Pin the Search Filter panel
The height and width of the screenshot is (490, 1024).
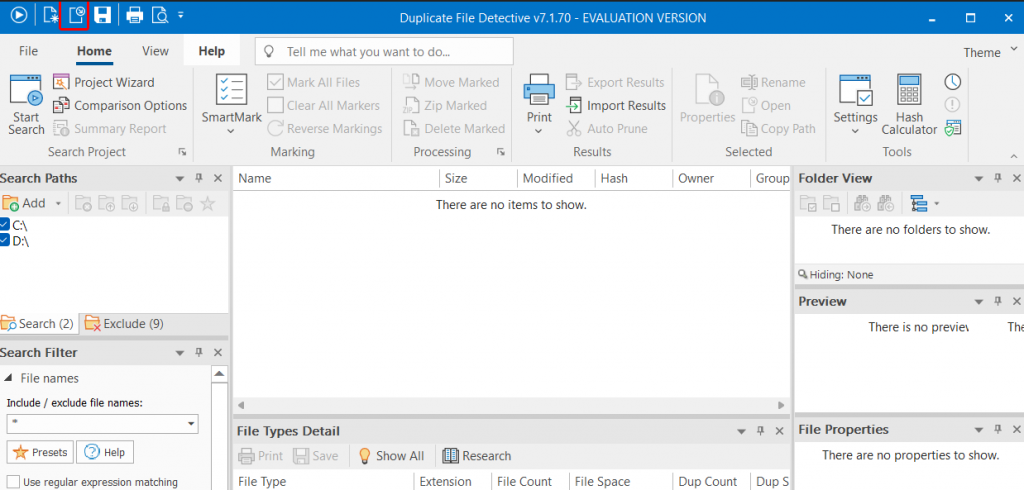(199, 352)
